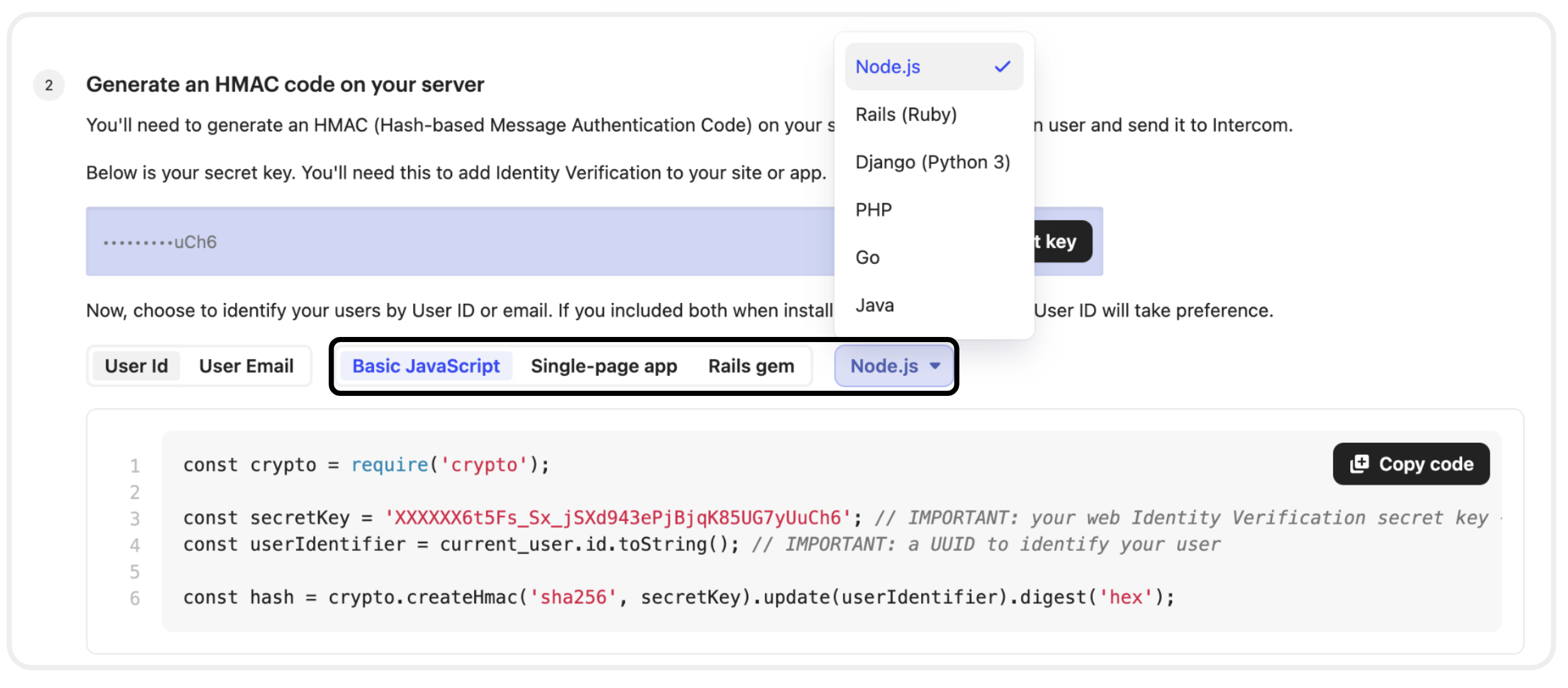Choose Java as server language
The height and width of the screenshot is (688, 1568).
point(874,306)
